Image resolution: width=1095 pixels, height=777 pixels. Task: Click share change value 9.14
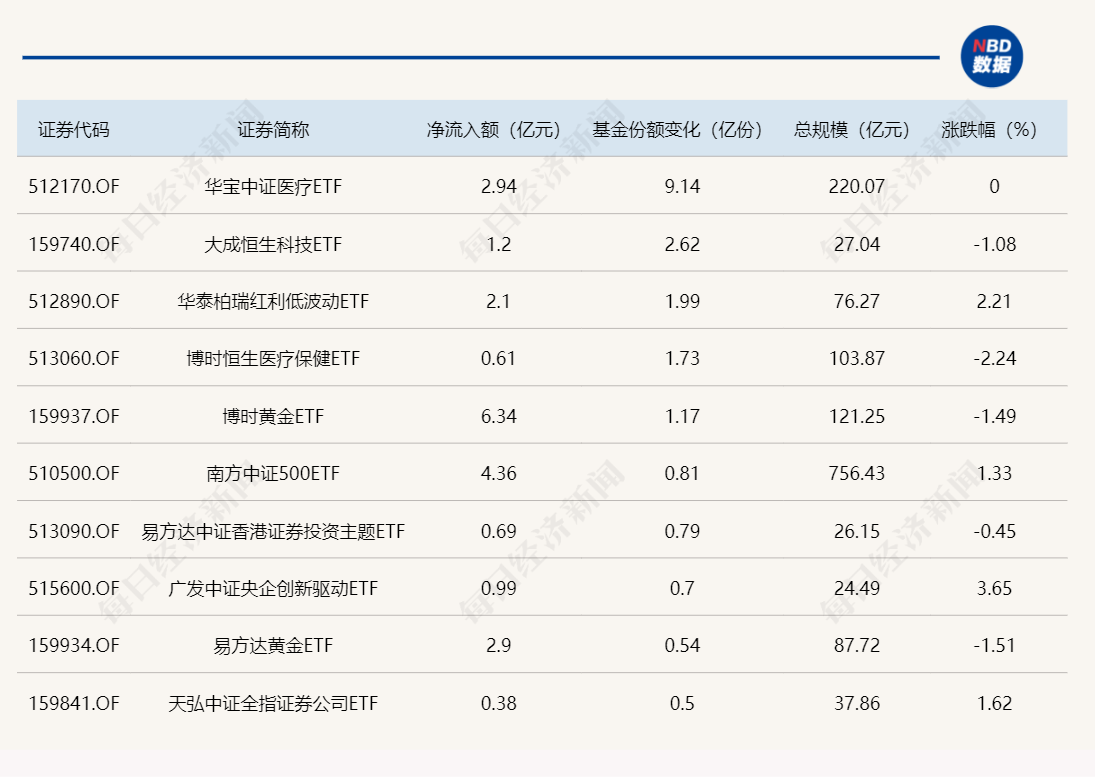682,186
